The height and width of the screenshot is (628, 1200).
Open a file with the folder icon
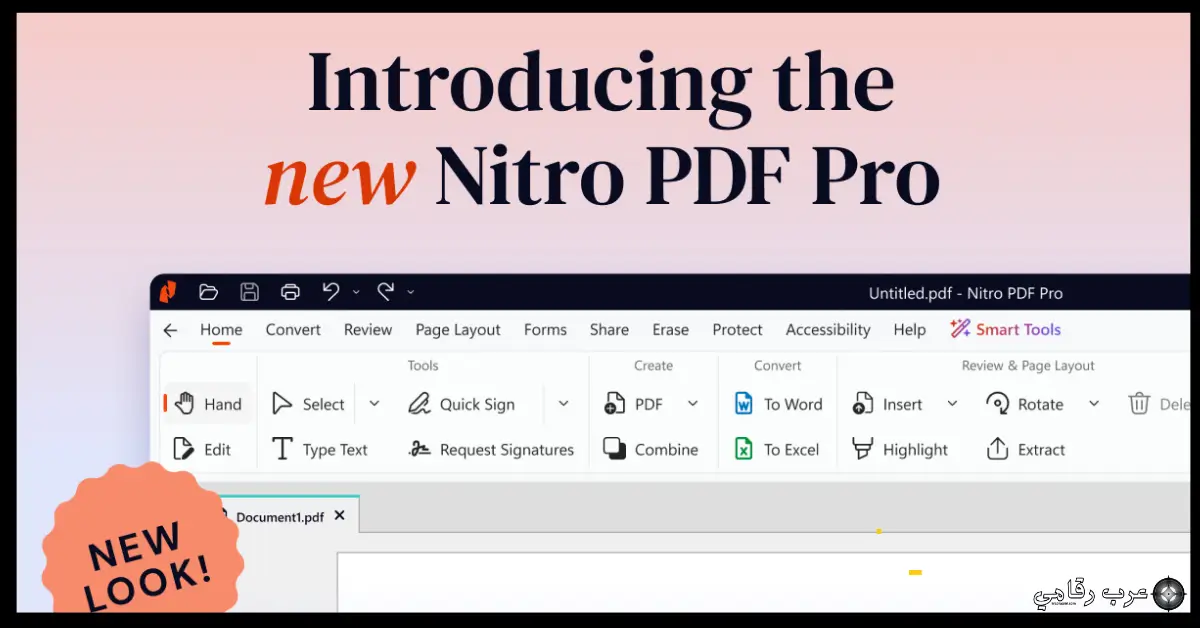[208, 292]
